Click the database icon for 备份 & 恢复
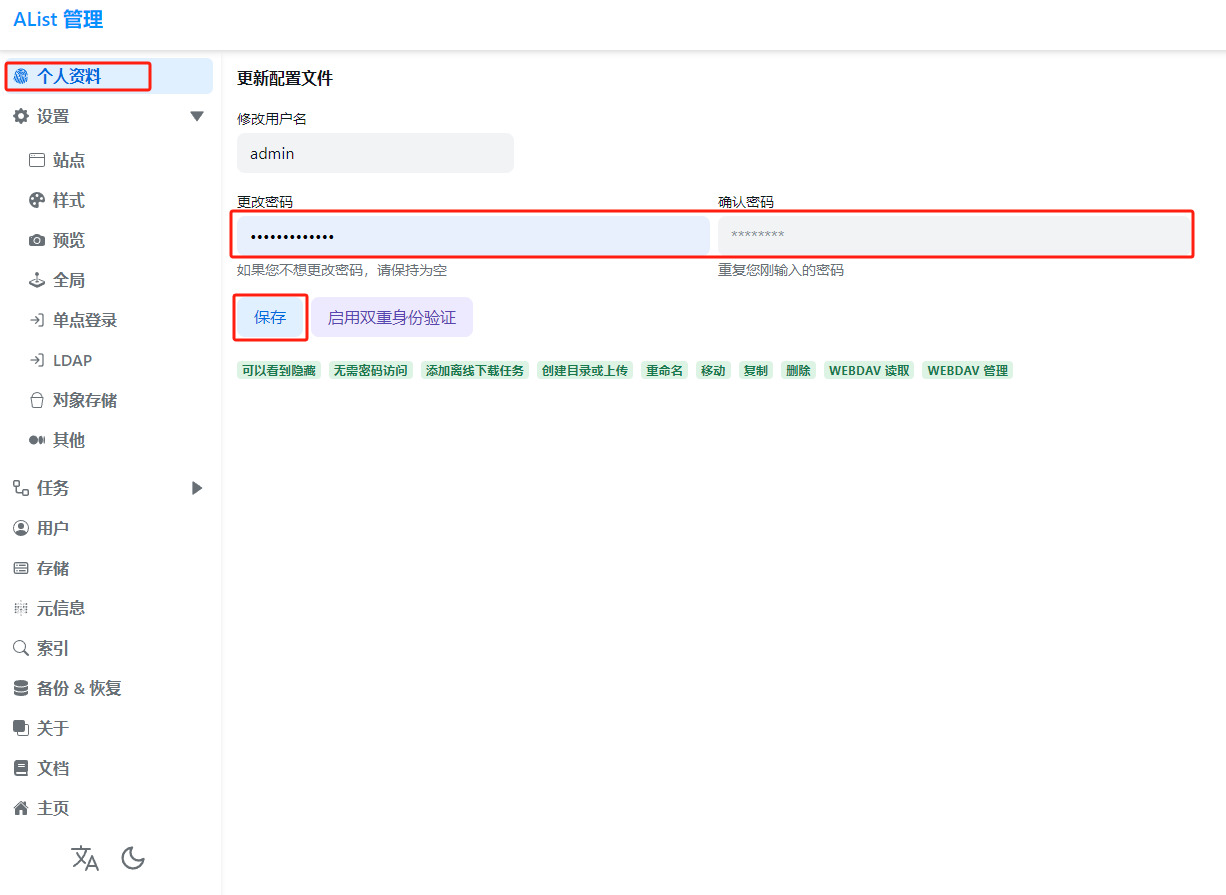Viewport: 1226px width, 895px height. coord(20,688)
